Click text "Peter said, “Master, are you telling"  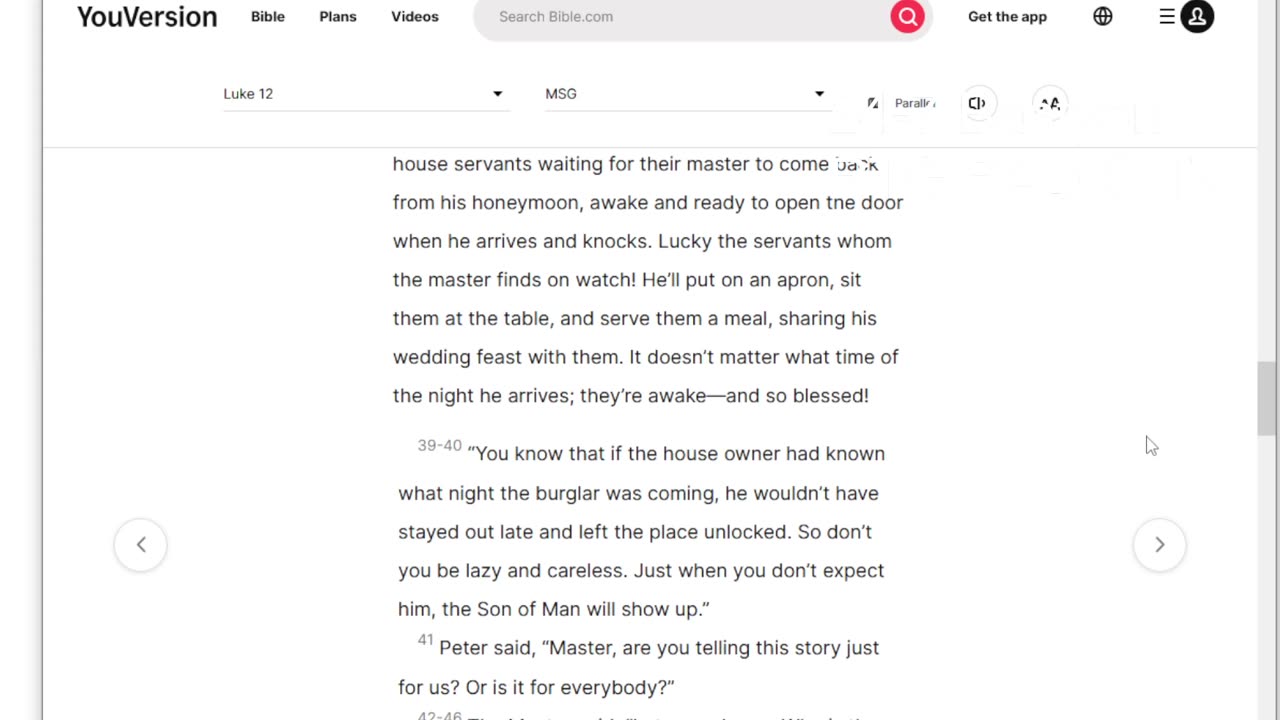(595, 648)
